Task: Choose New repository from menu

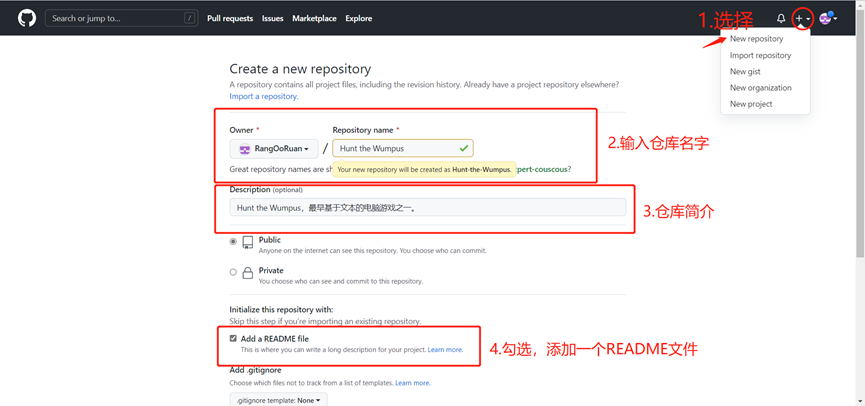Action: point(756,39)
